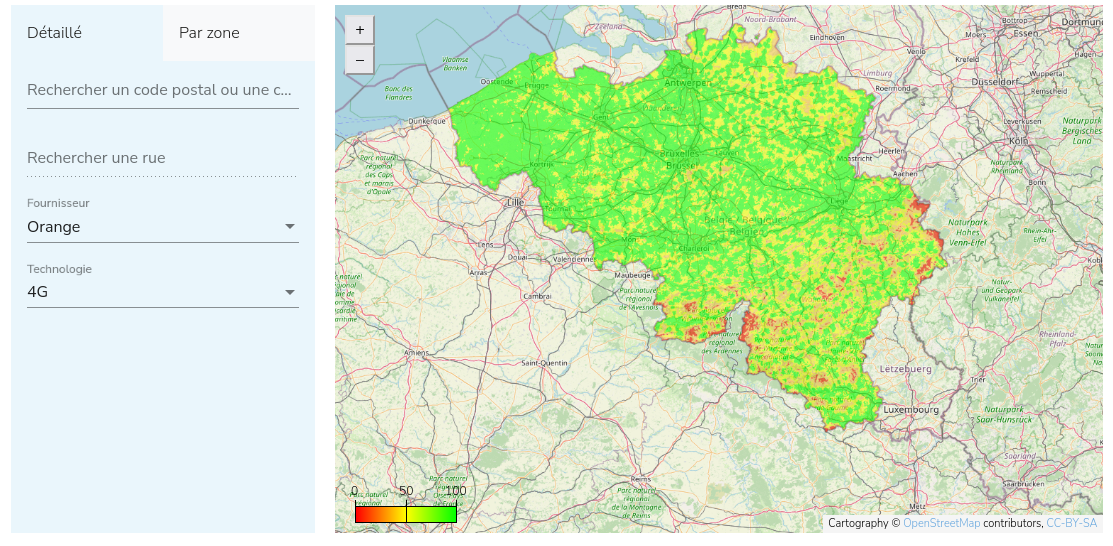Zoom in the map with plus button

click(360, 30)
